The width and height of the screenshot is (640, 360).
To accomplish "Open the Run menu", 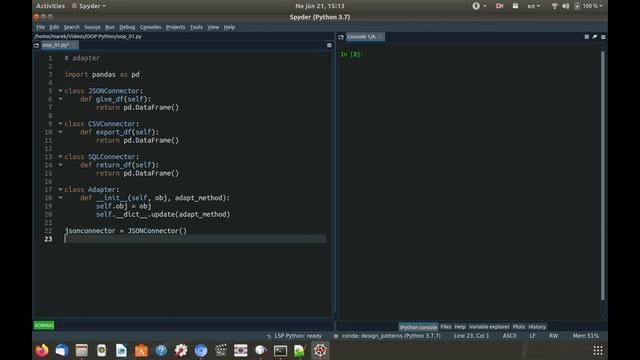I will point(110,27).
